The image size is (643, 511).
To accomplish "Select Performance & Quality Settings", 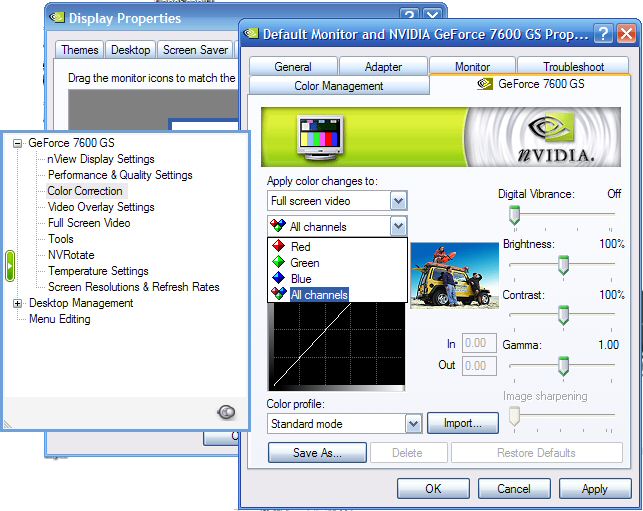I will [x=120, y=175].
